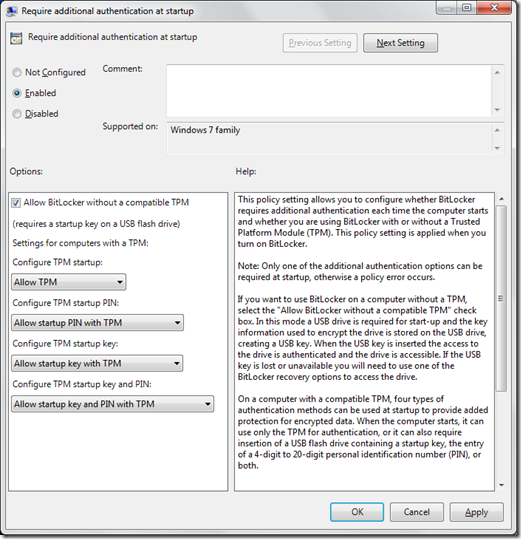Image resolution: width=521 pixels, height=539 pixels.
Task: Click the Comment box scroll down arrow
Action: [x=497, y=110]
